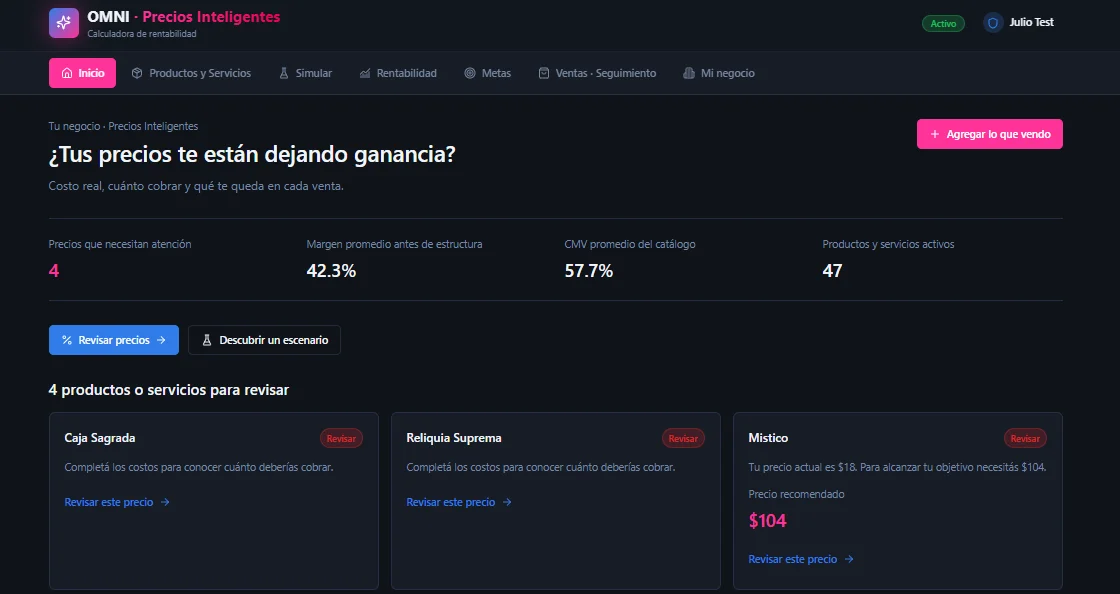Click the Revisar badge on Mistico card
The image size is (1120, 594).
1025,438
